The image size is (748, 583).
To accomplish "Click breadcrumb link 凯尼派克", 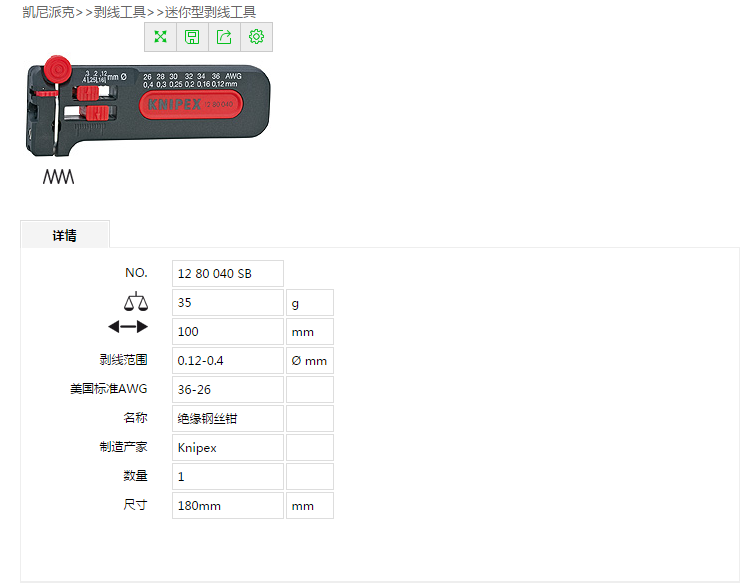I will point(48,12).
